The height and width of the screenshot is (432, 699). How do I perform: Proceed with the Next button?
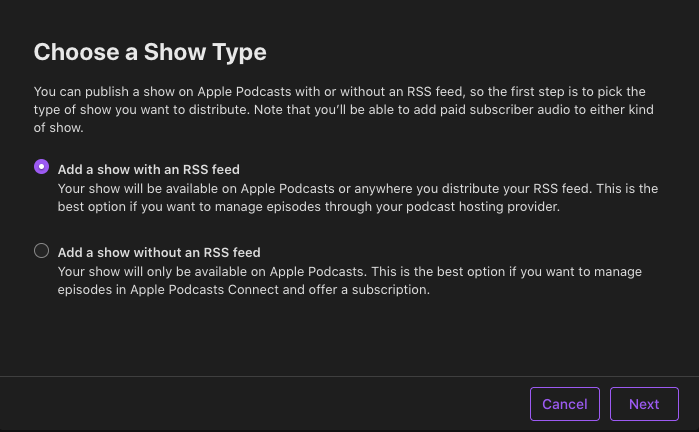pos(644,404)
